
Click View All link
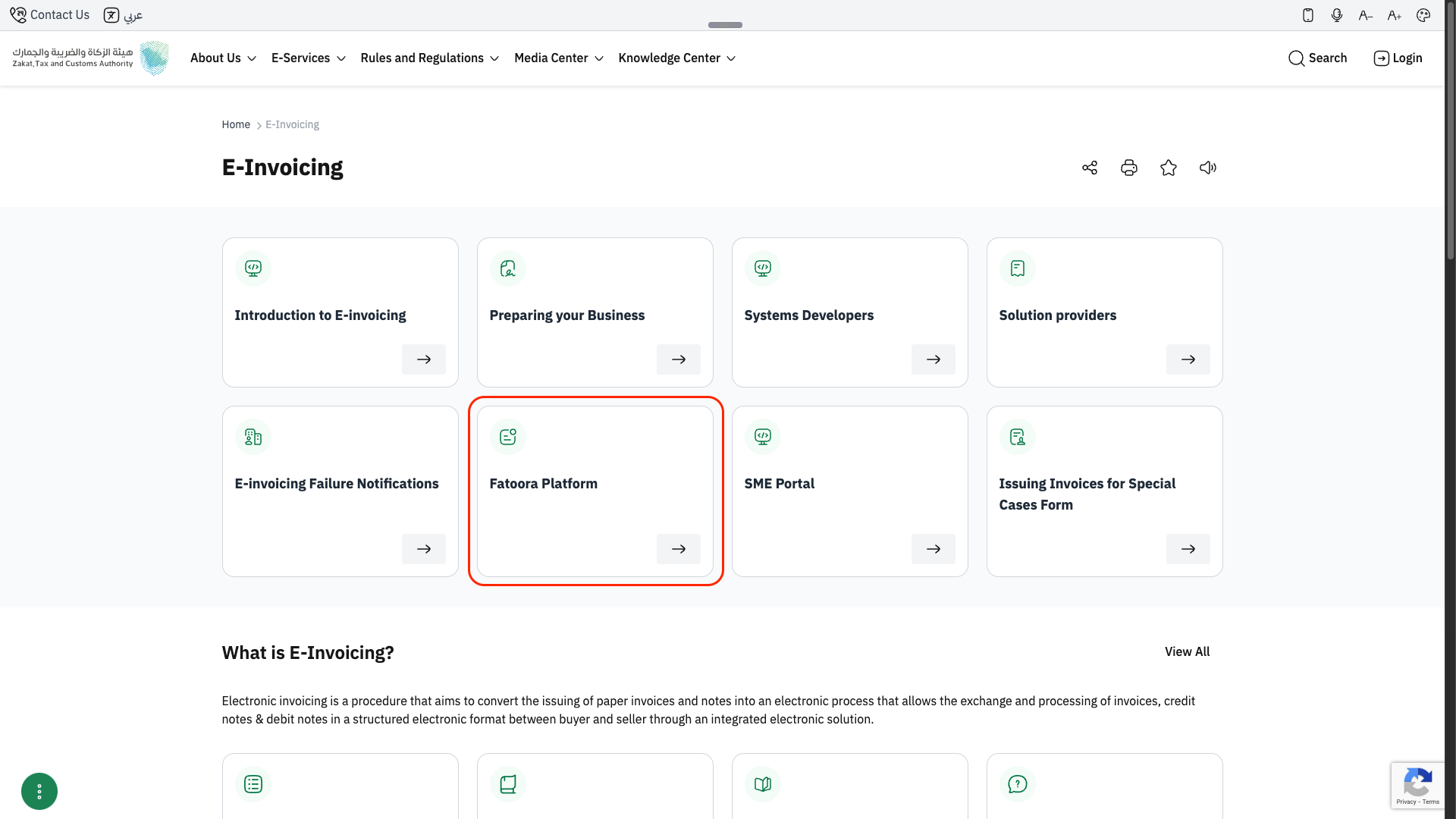pyautogui.click(x=1187, y=651)
